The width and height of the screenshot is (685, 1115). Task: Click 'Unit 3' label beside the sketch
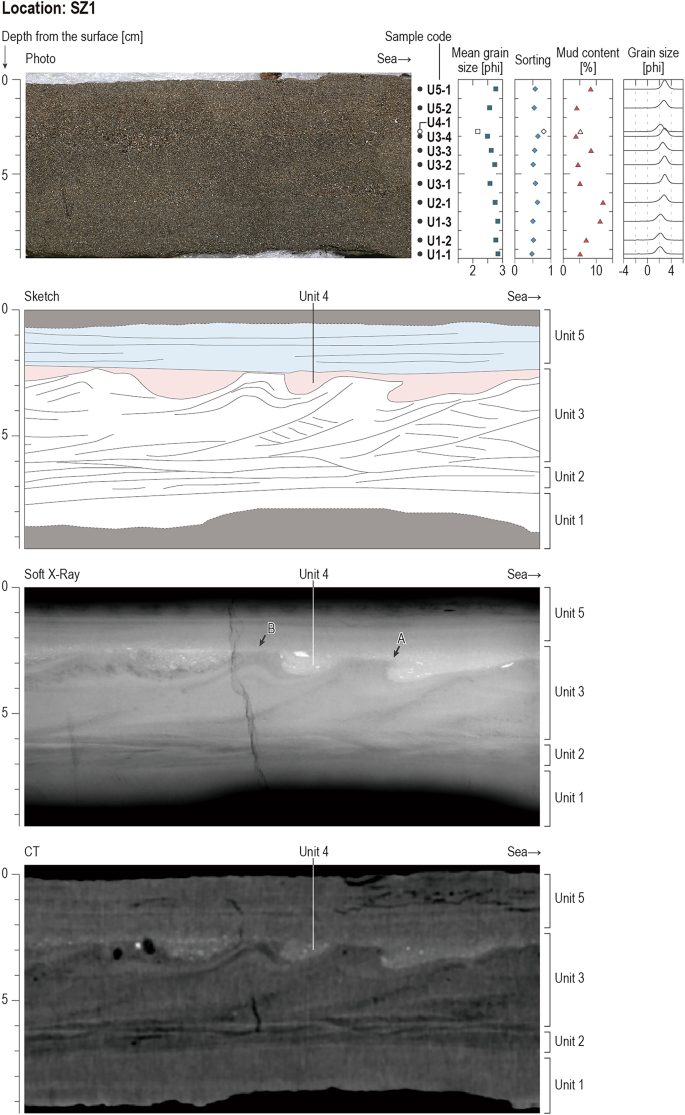[570, 414]
